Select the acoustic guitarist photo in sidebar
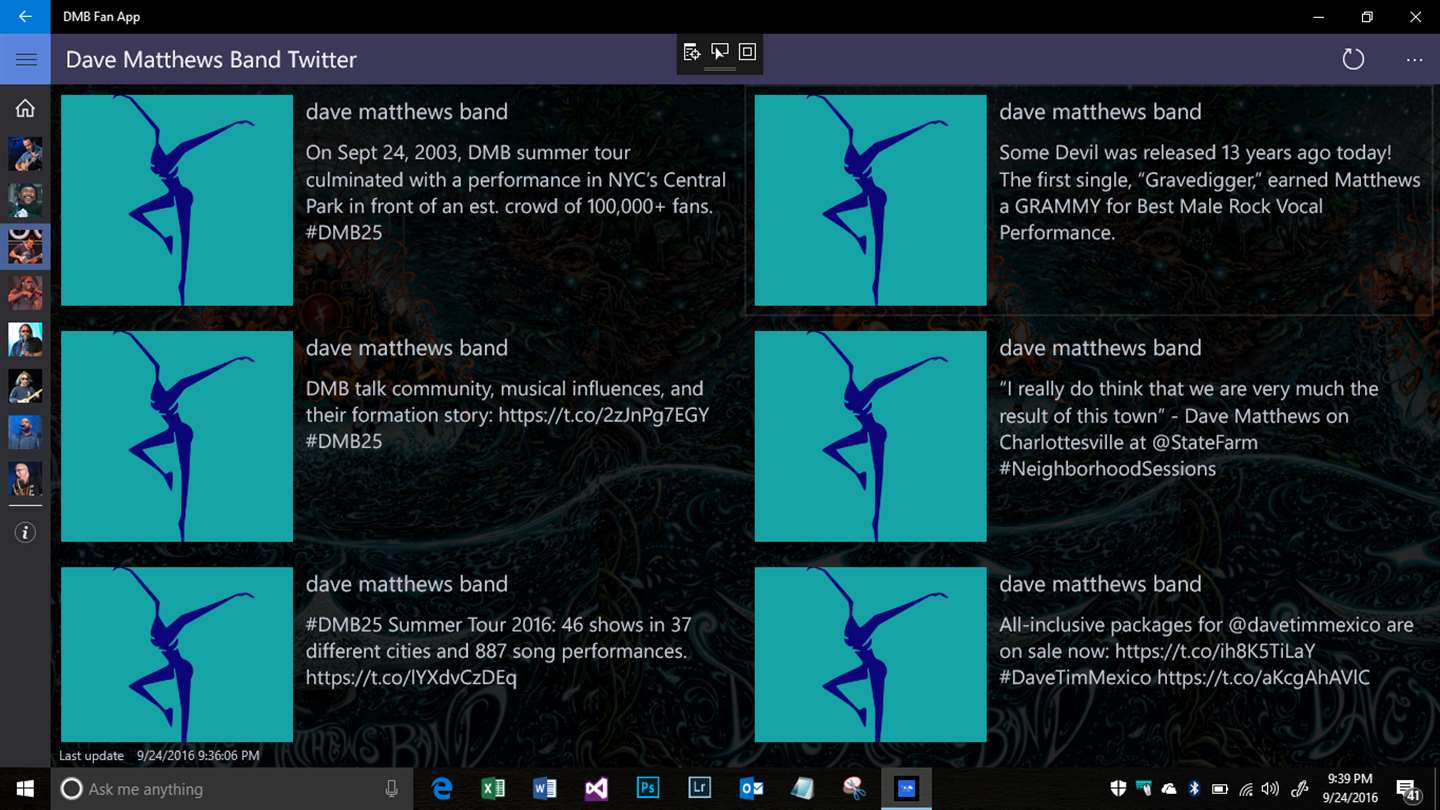The width and height of the screenshot is (1440, 810). tap(25, 154)
